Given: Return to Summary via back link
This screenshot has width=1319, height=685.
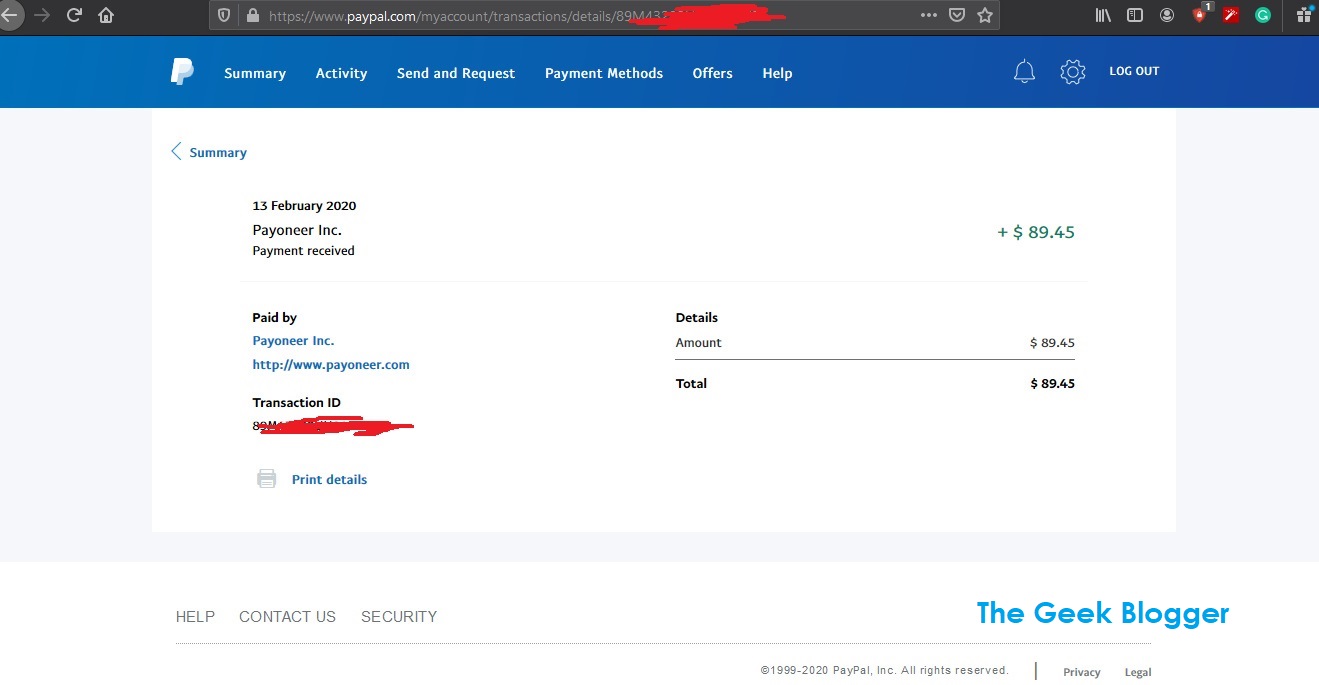Looking at the screenshot, I should coord(218,152).
